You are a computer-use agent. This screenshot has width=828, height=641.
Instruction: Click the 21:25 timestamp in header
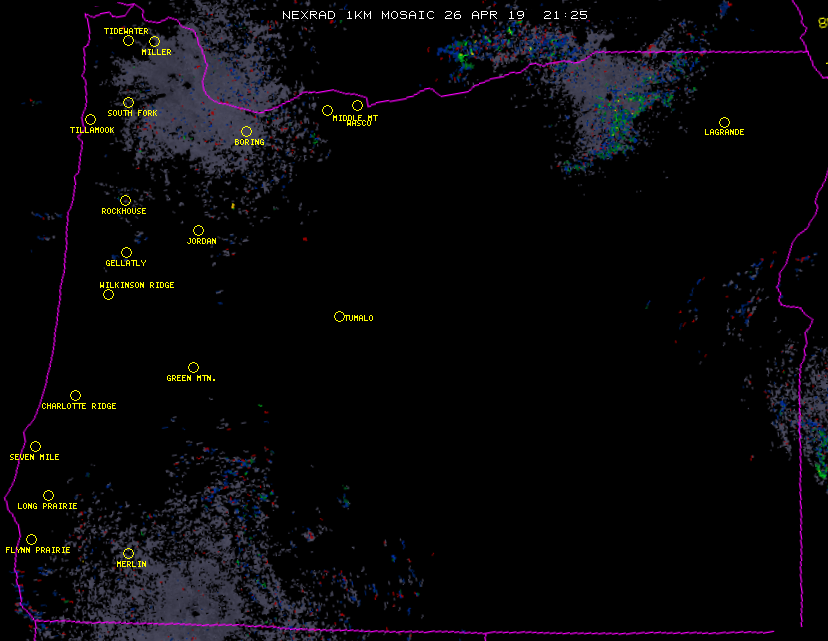pos(566,15)
